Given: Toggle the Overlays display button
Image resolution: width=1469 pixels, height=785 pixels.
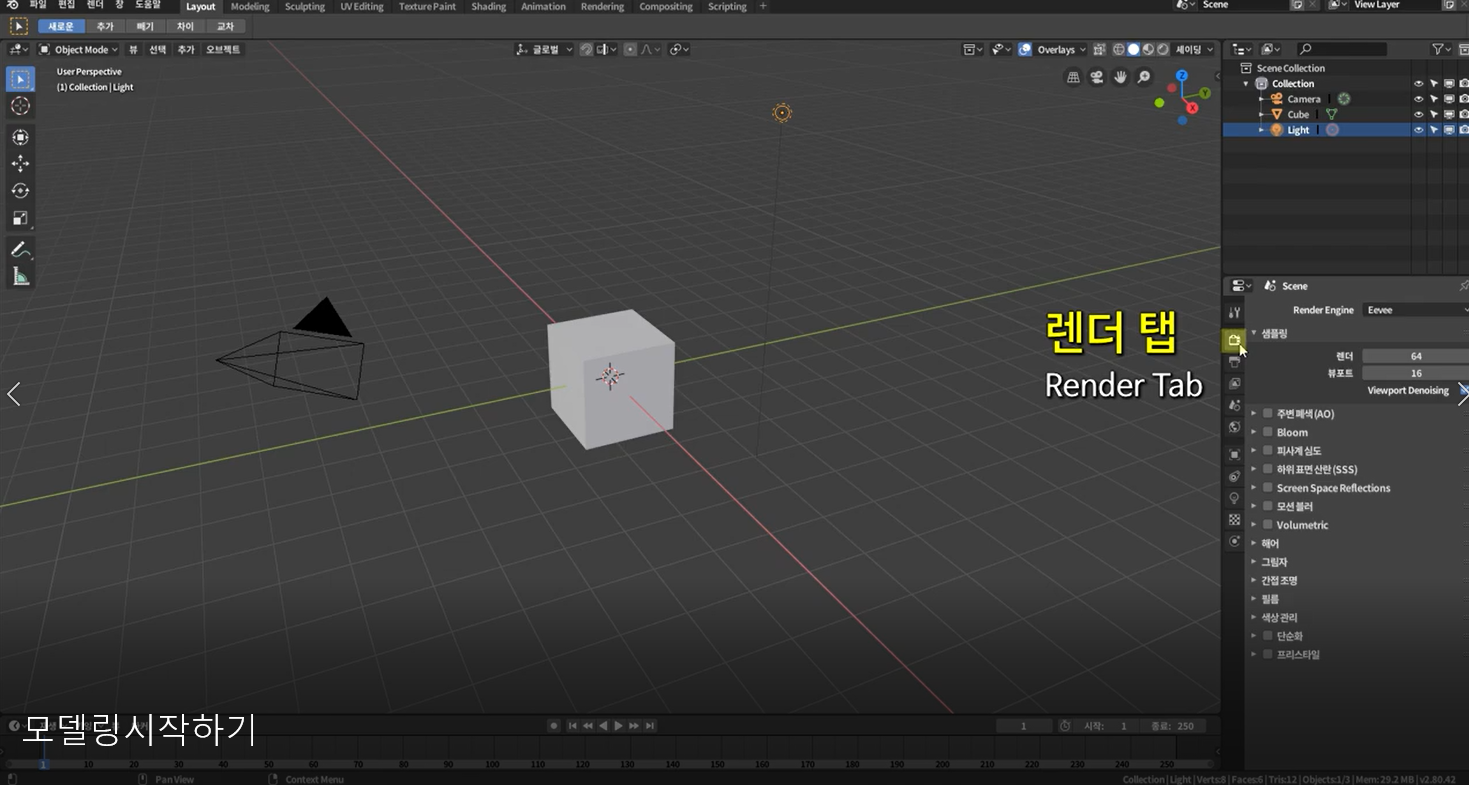Looking at the screenshot, I should [1025, 49].
